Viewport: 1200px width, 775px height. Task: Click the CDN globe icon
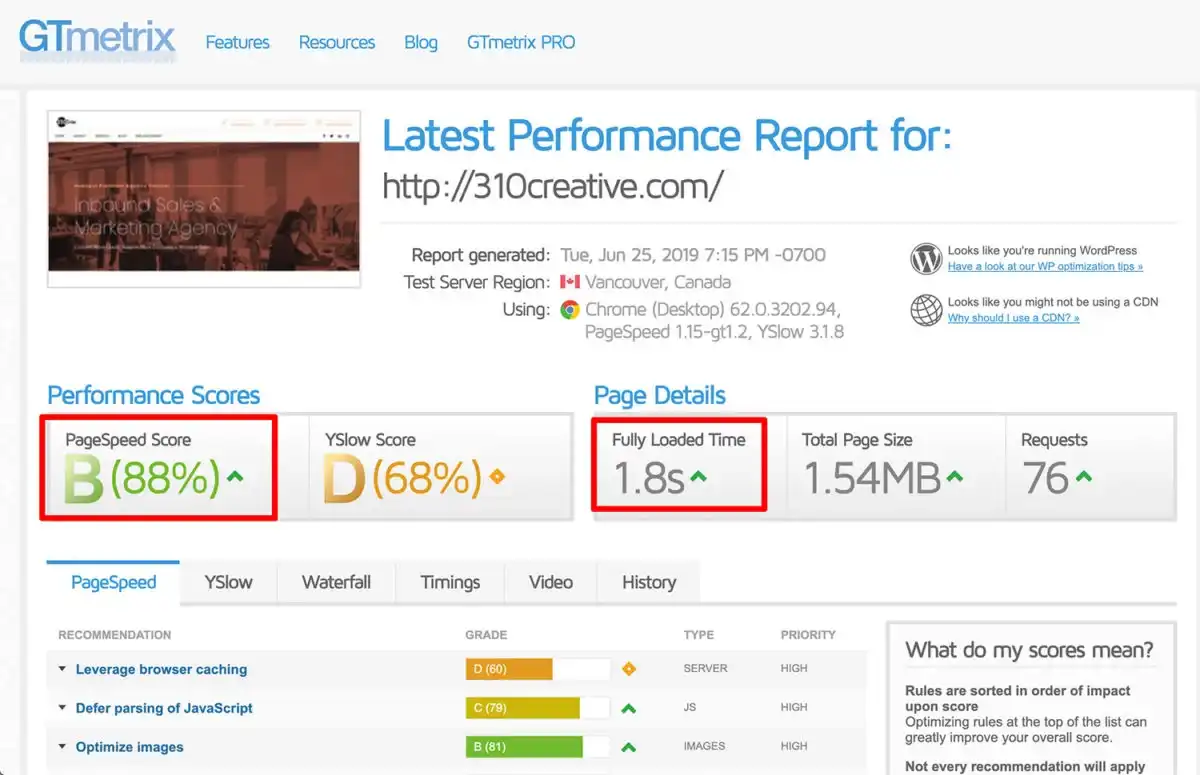pos(926,310)
